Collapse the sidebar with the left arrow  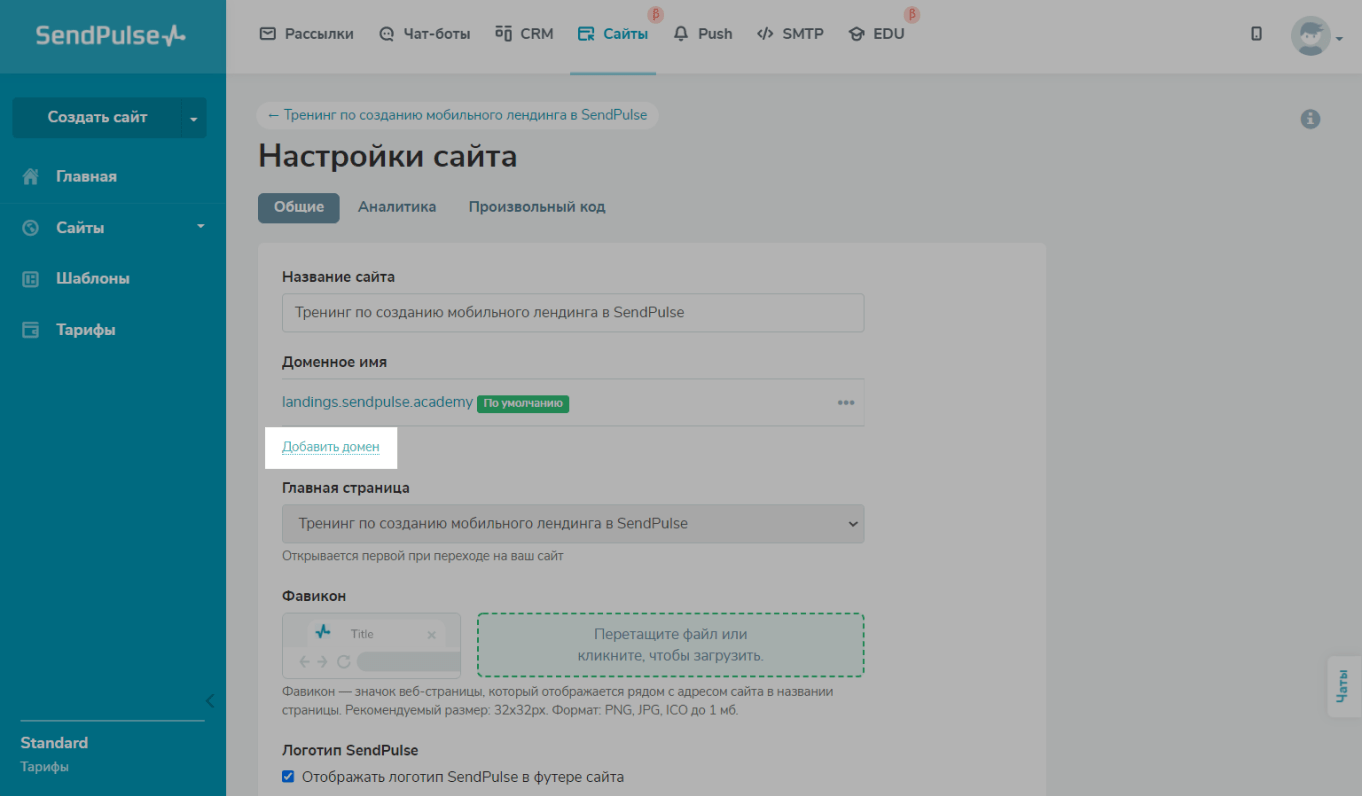tap(210, 700)
